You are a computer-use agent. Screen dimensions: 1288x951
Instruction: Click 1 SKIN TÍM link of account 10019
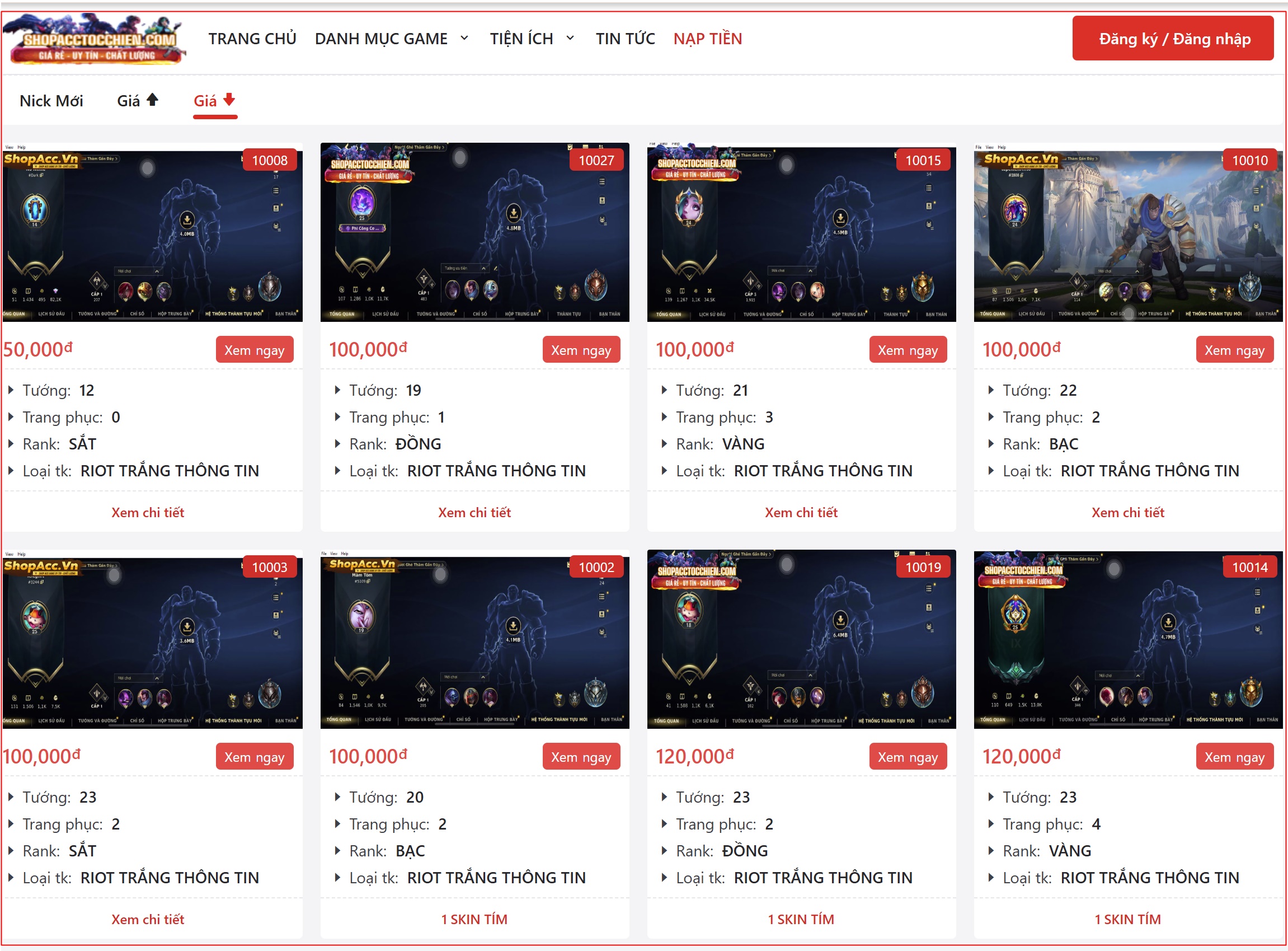pos(802,920)
